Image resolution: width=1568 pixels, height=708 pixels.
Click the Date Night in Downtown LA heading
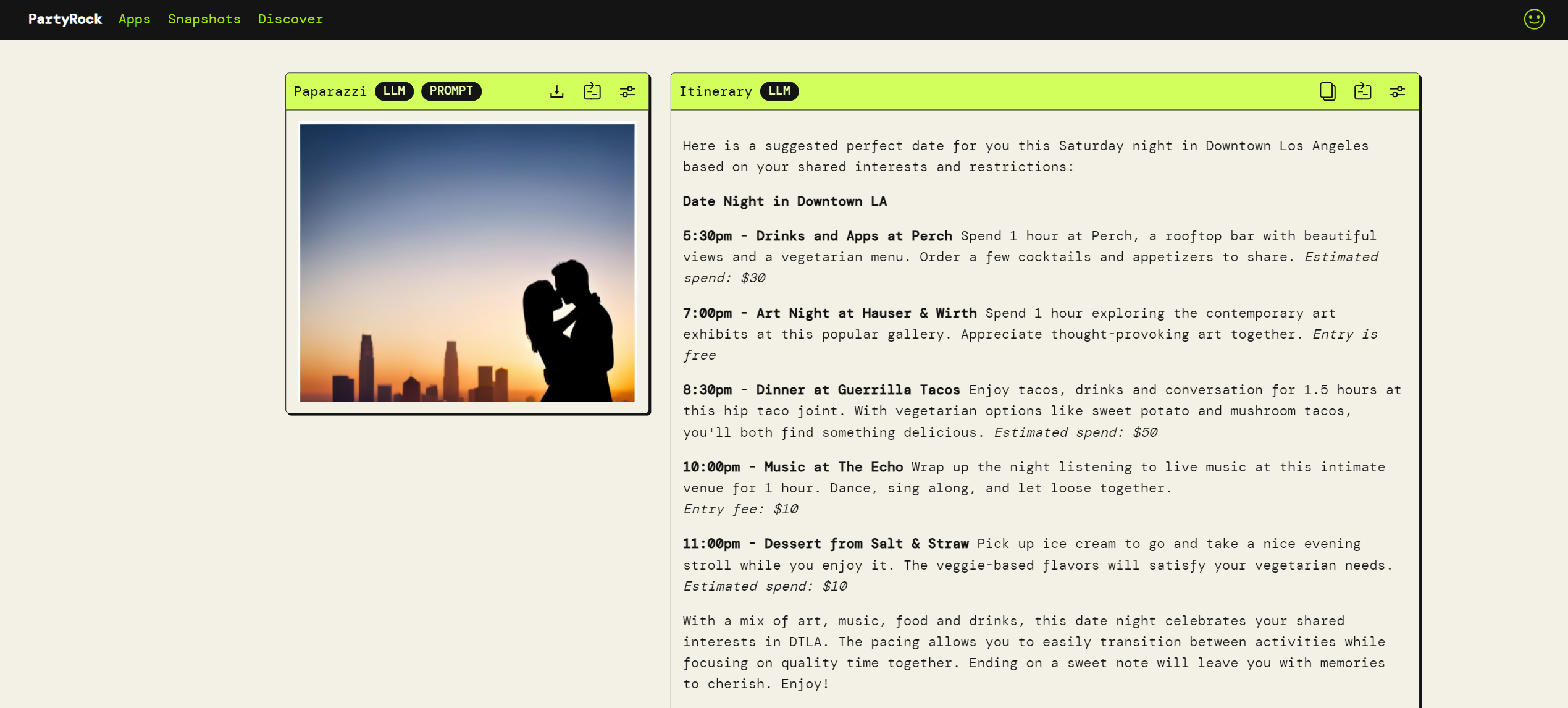click(785, 201)
